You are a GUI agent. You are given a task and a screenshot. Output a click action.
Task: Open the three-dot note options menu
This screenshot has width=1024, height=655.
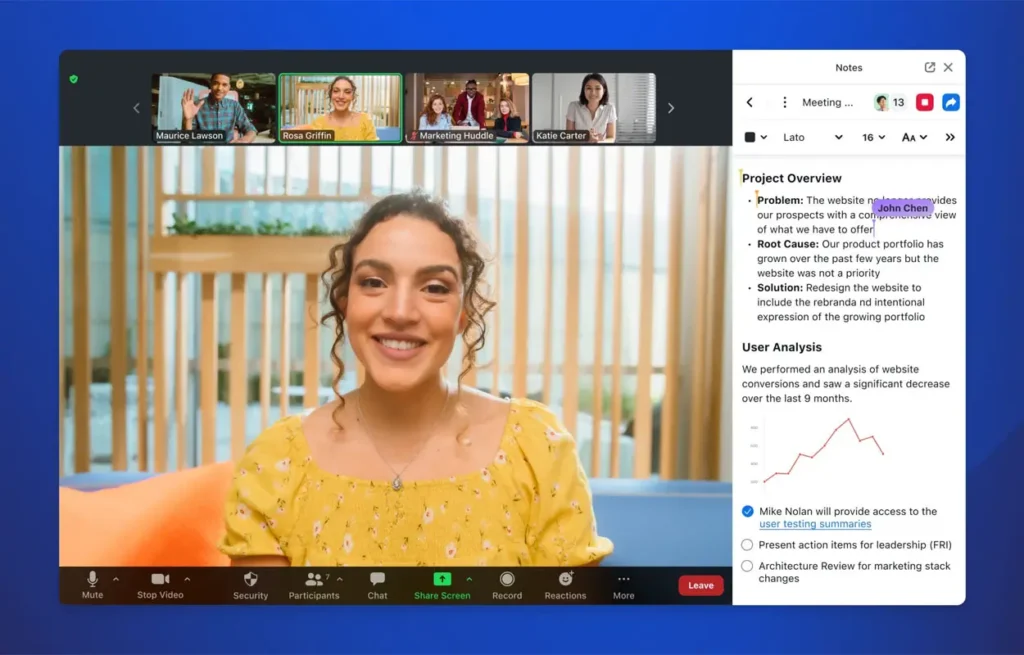pos(784,102)
